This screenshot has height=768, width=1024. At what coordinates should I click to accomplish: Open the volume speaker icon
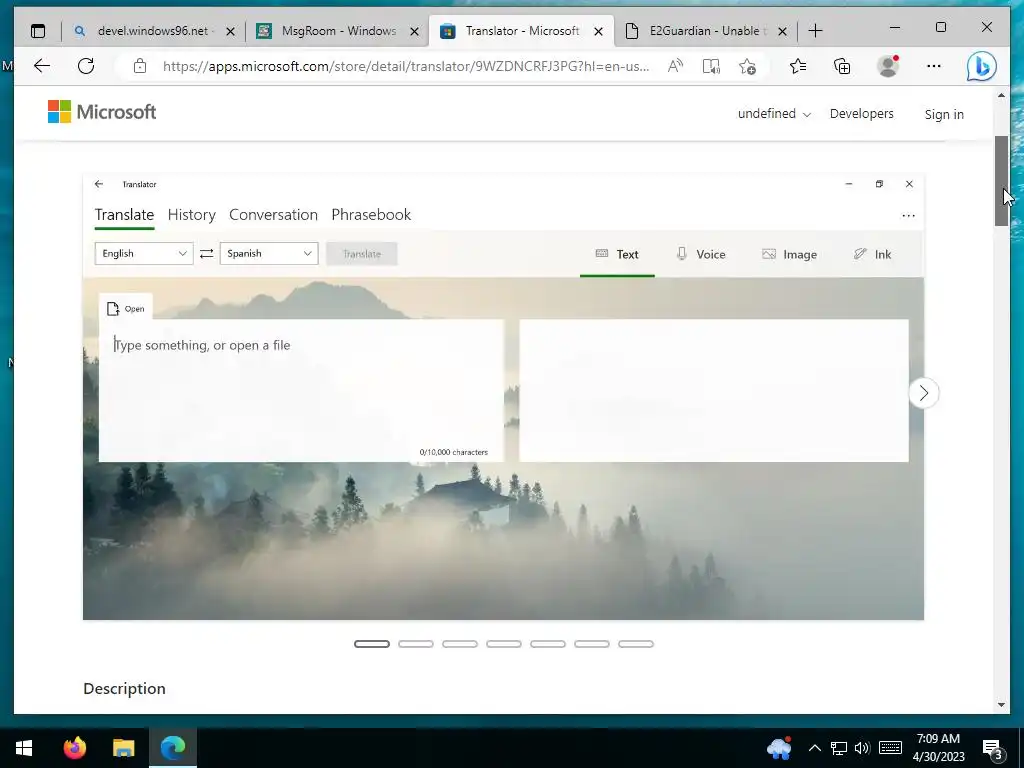coord(862,748)
